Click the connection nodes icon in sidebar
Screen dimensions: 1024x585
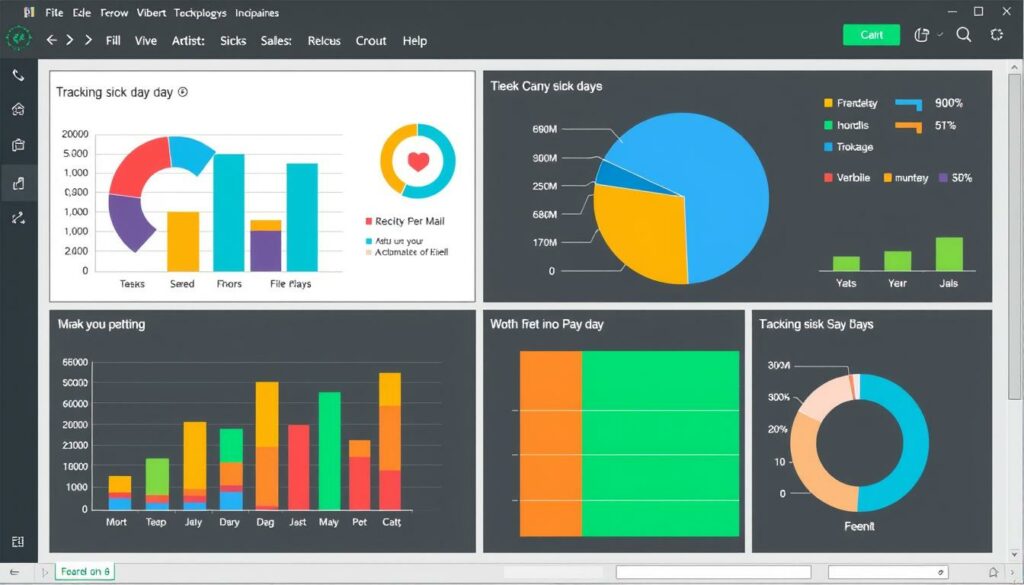18,218
